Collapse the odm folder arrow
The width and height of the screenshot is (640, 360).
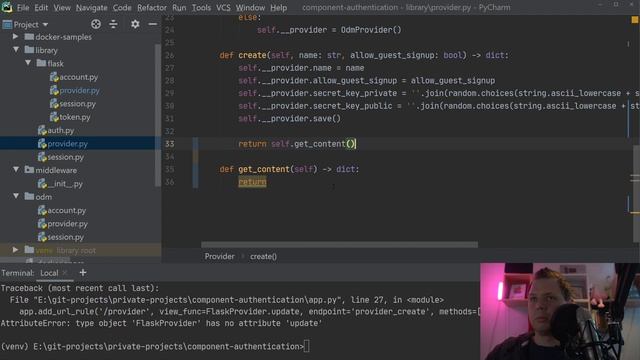coord(16,196)
